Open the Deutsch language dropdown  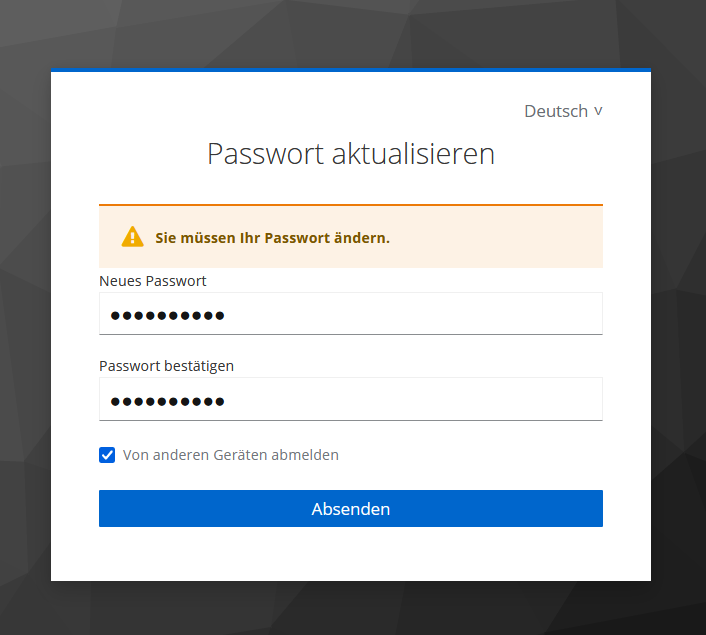[x=556, y=111]
